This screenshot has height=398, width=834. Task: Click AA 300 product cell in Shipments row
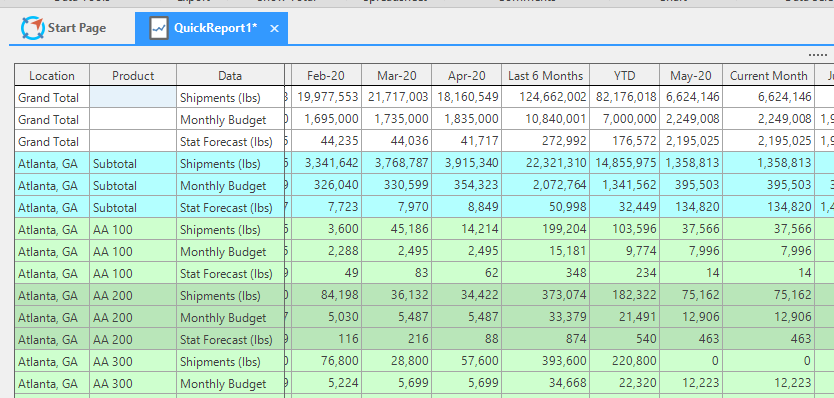tap(133, 361)
